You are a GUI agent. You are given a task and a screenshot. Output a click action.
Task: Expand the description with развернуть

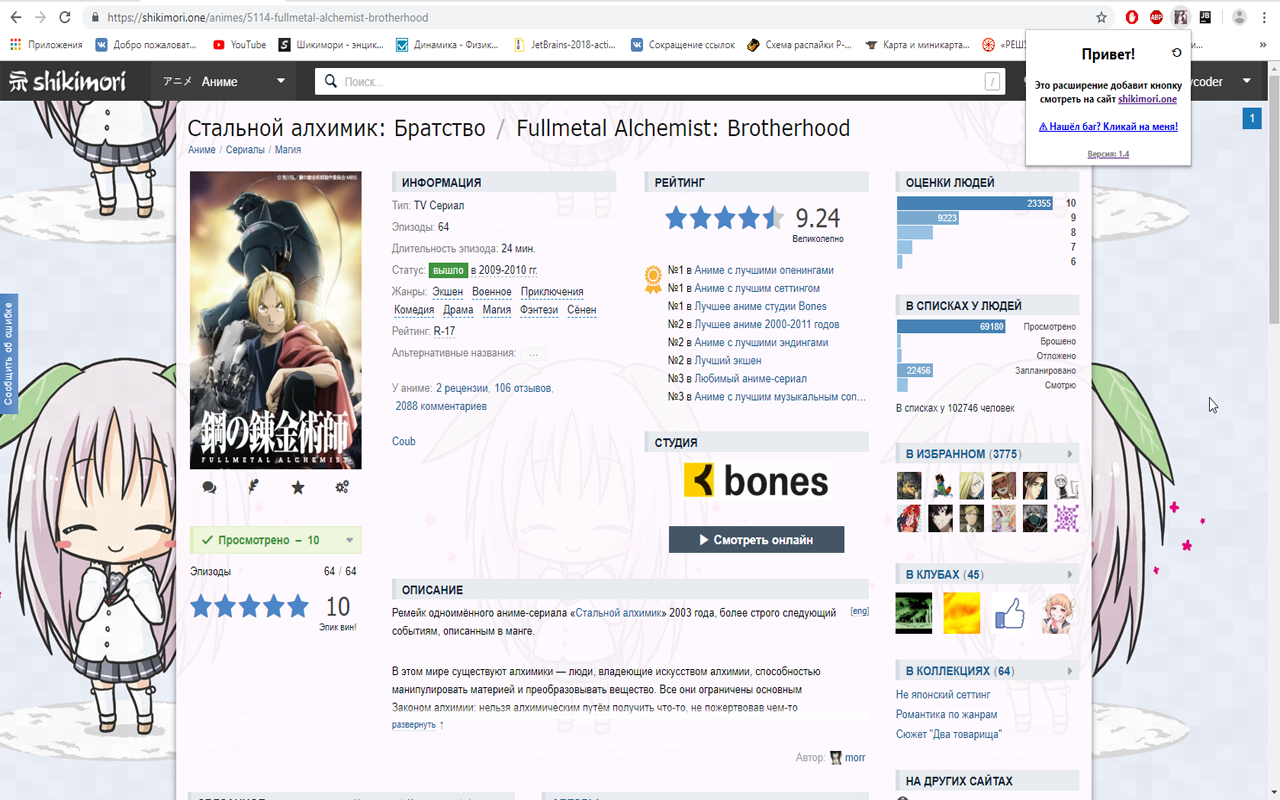click(418, 724)
